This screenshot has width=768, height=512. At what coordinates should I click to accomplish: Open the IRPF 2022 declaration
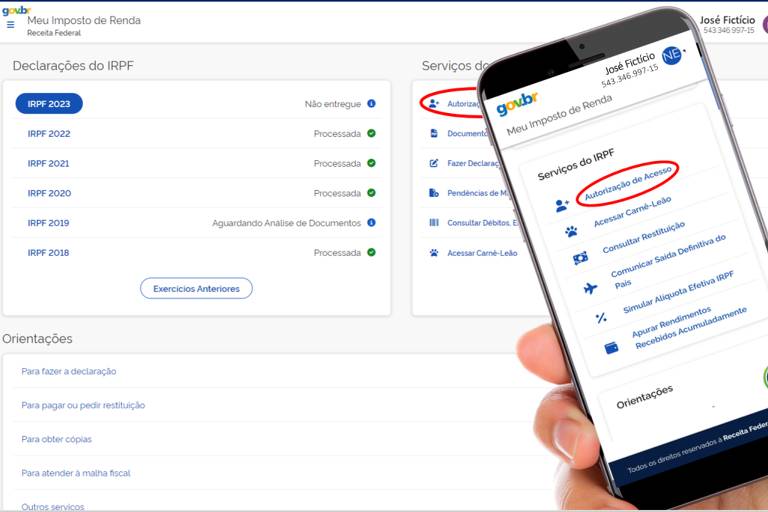[49, 134]
